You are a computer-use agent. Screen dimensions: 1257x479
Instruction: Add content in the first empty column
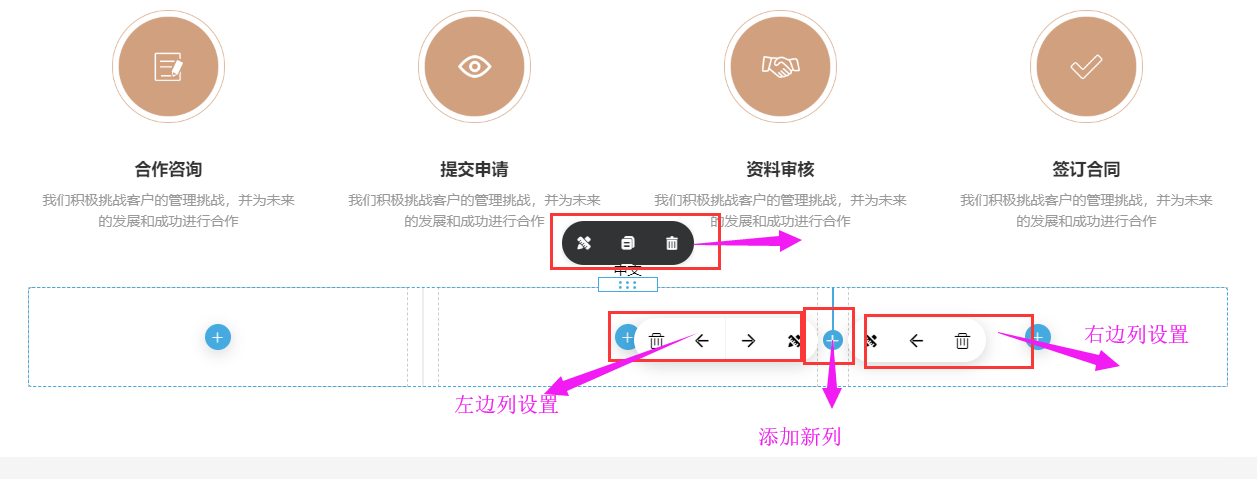pos(218,337)
